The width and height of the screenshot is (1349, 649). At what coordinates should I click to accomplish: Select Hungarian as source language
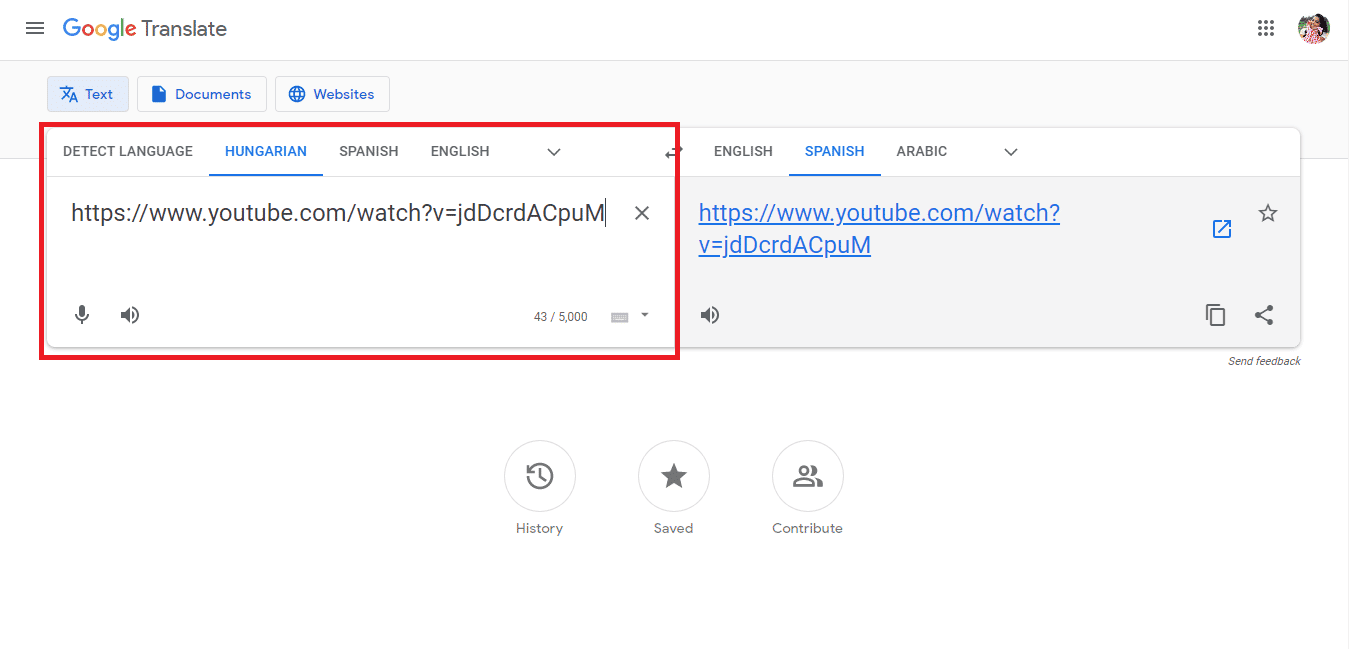[266, 152]
